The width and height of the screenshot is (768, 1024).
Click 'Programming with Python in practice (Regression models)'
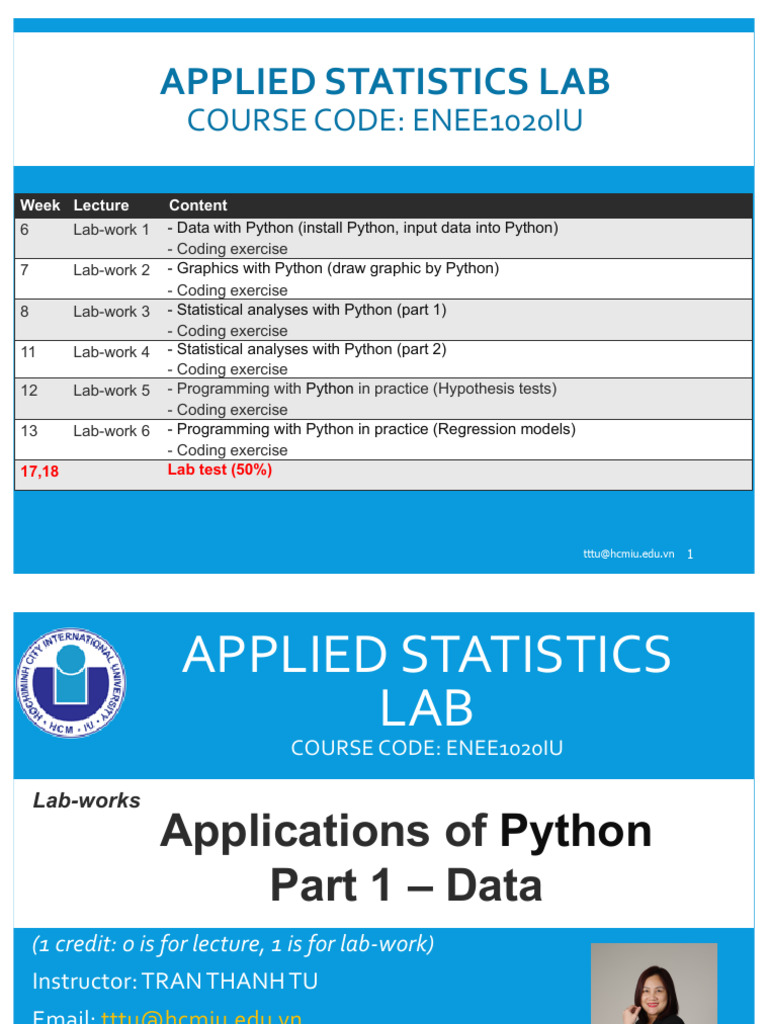[x=372, y=429]
